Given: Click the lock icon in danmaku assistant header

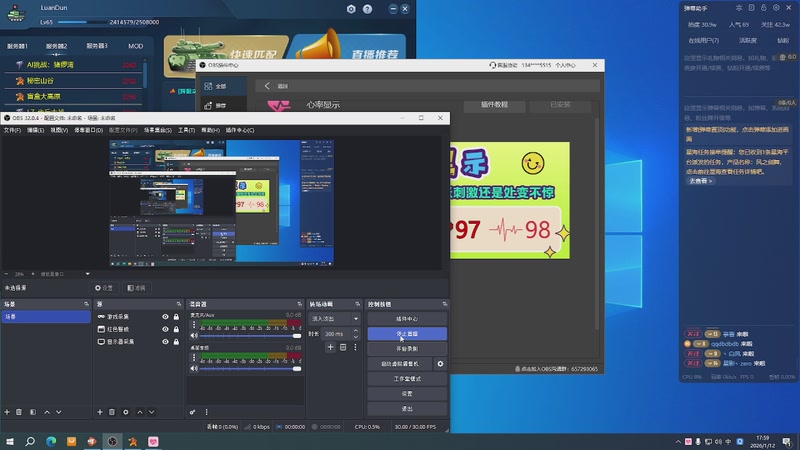Looking at the screenshot, I should (x=764, y=8).
